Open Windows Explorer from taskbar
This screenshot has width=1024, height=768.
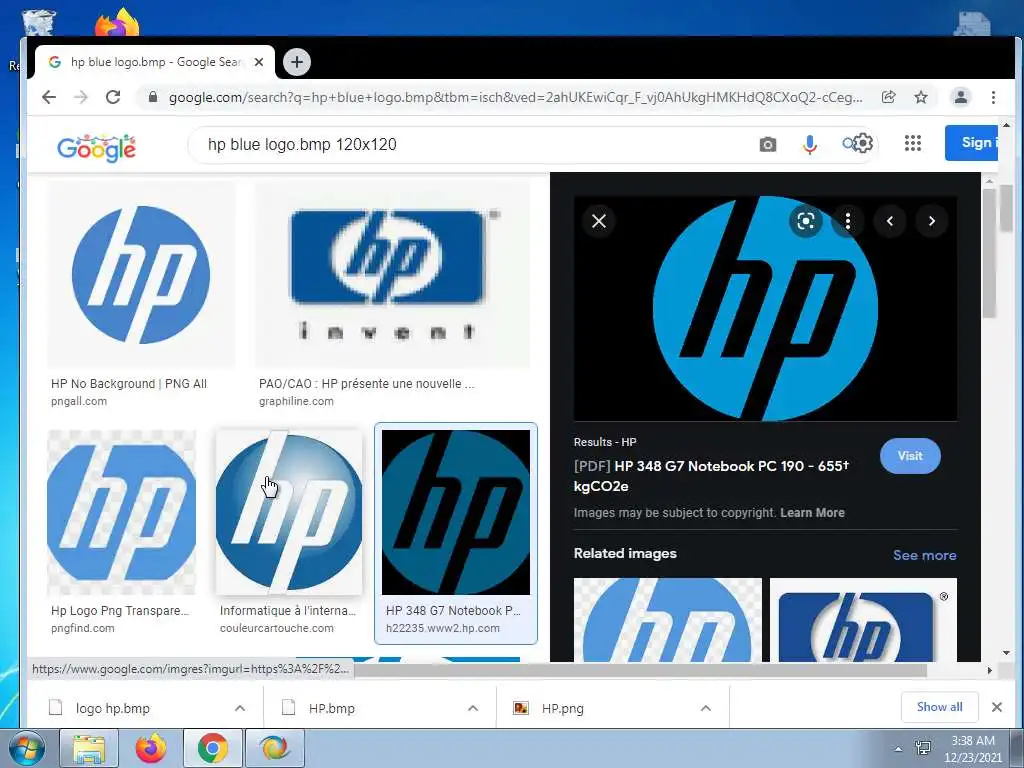coord(89,748)
